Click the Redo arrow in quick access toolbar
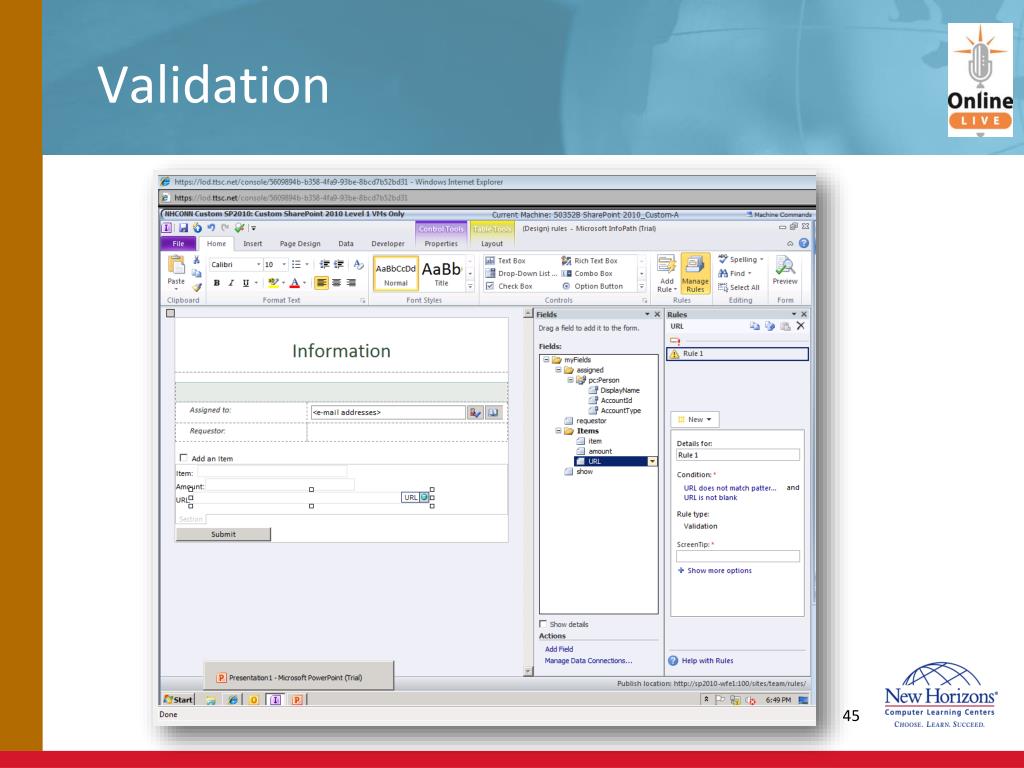This screenshot has height=768, width=1024. (x=225, y=228)
